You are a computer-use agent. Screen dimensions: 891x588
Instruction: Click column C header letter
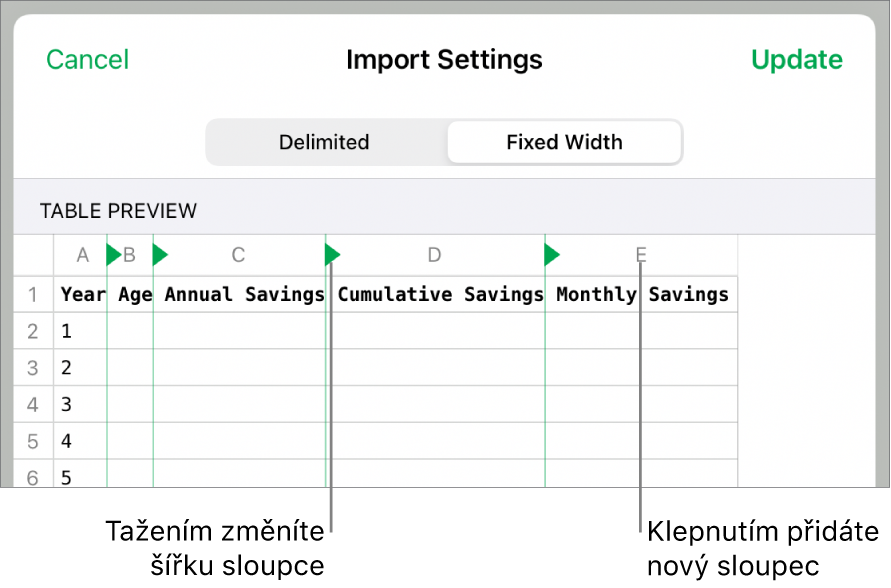click(238, 256)
